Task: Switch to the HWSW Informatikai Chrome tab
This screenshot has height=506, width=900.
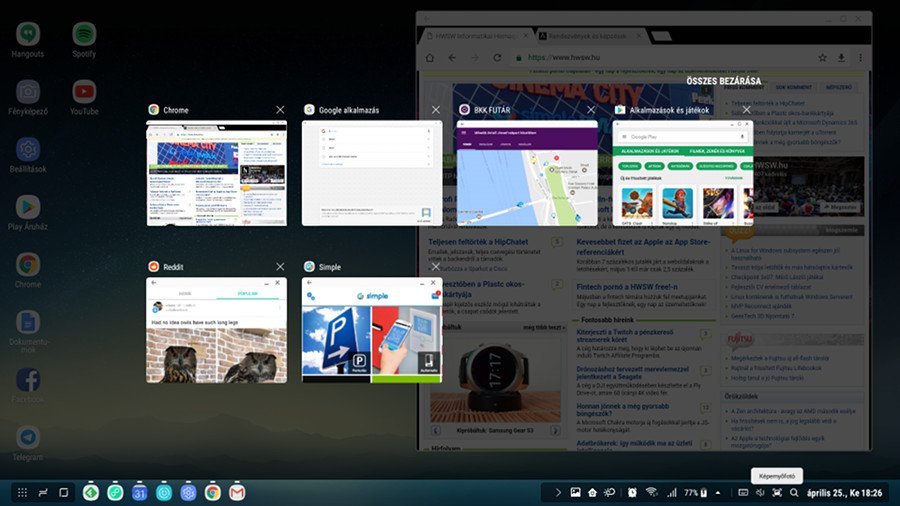Action: coord(477,36)
